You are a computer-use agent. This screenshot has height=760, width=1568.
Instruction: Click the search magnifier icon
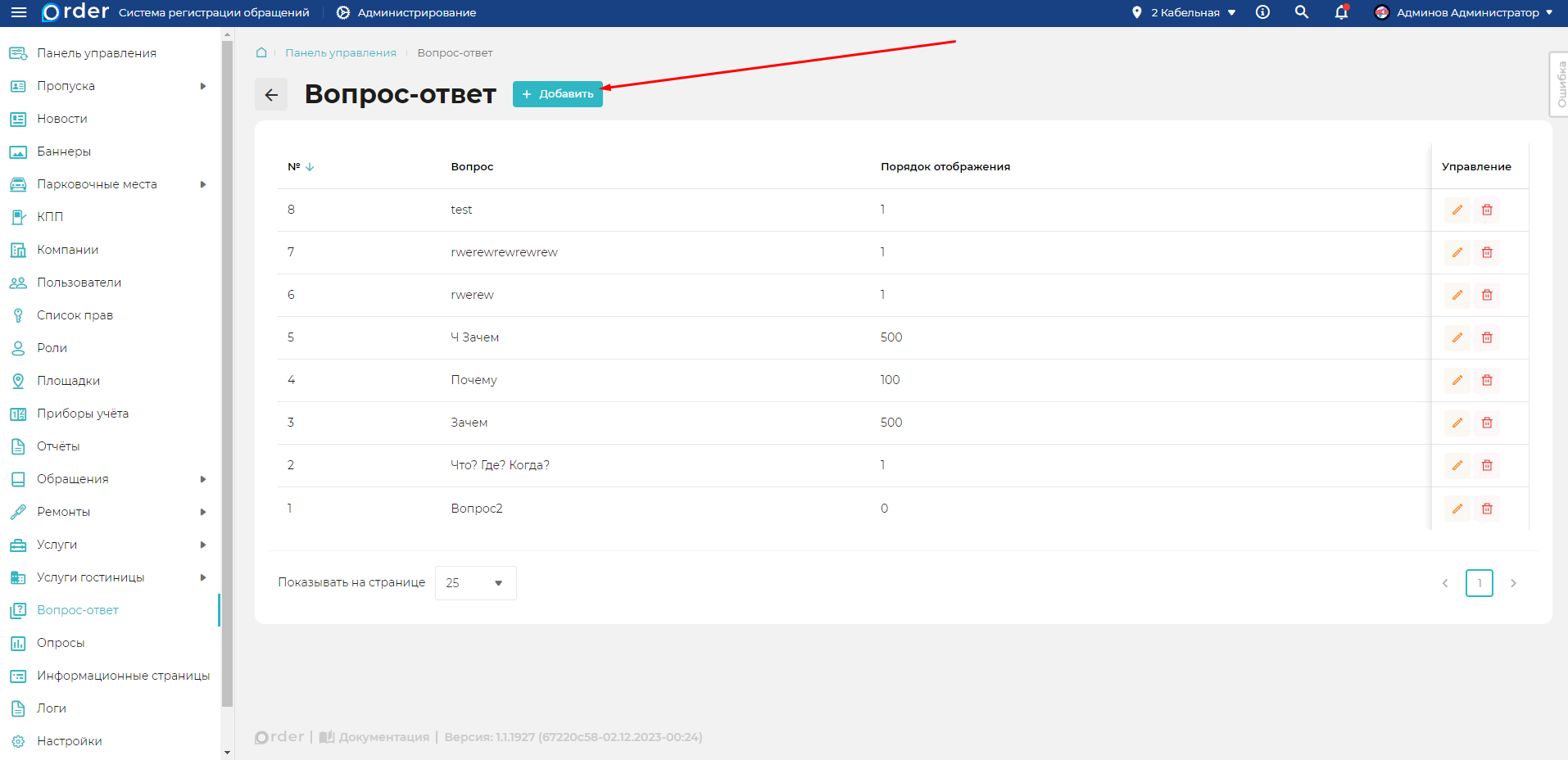pyautogui.click(x=1301, y=12)
